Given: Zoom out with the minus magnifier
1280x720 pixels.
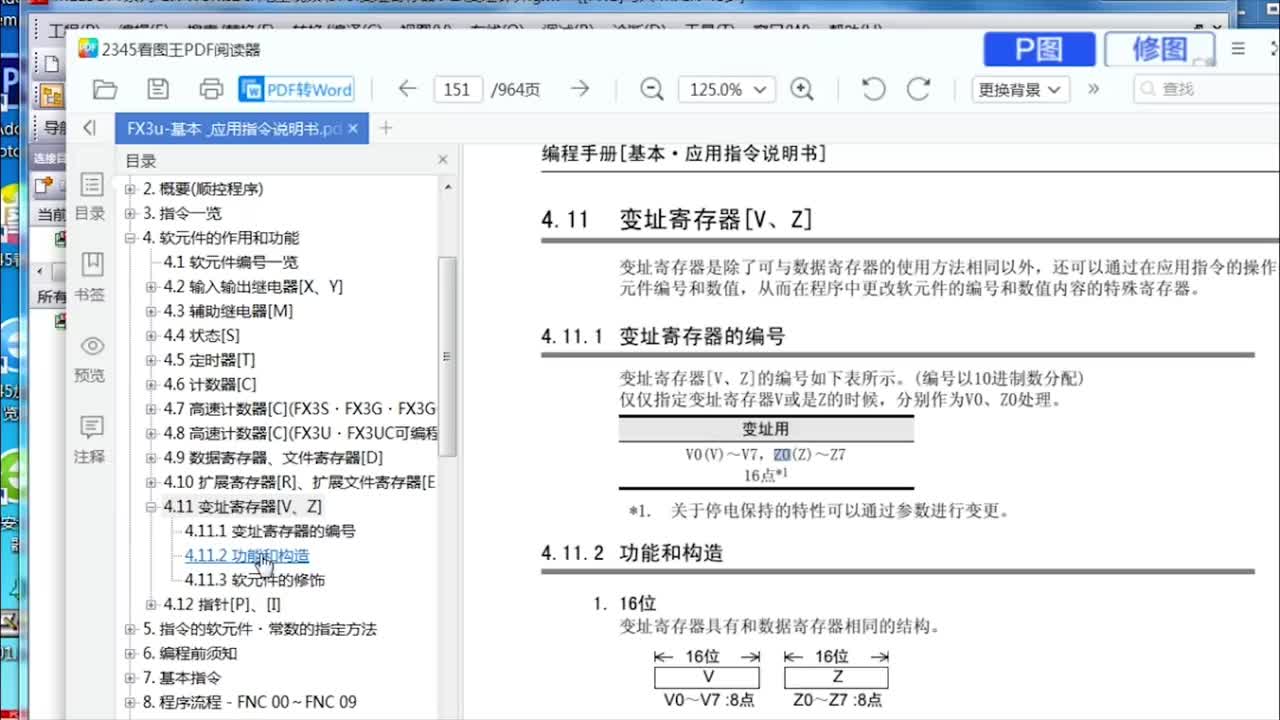Looking at the screenshot, I should coord(652,89).
